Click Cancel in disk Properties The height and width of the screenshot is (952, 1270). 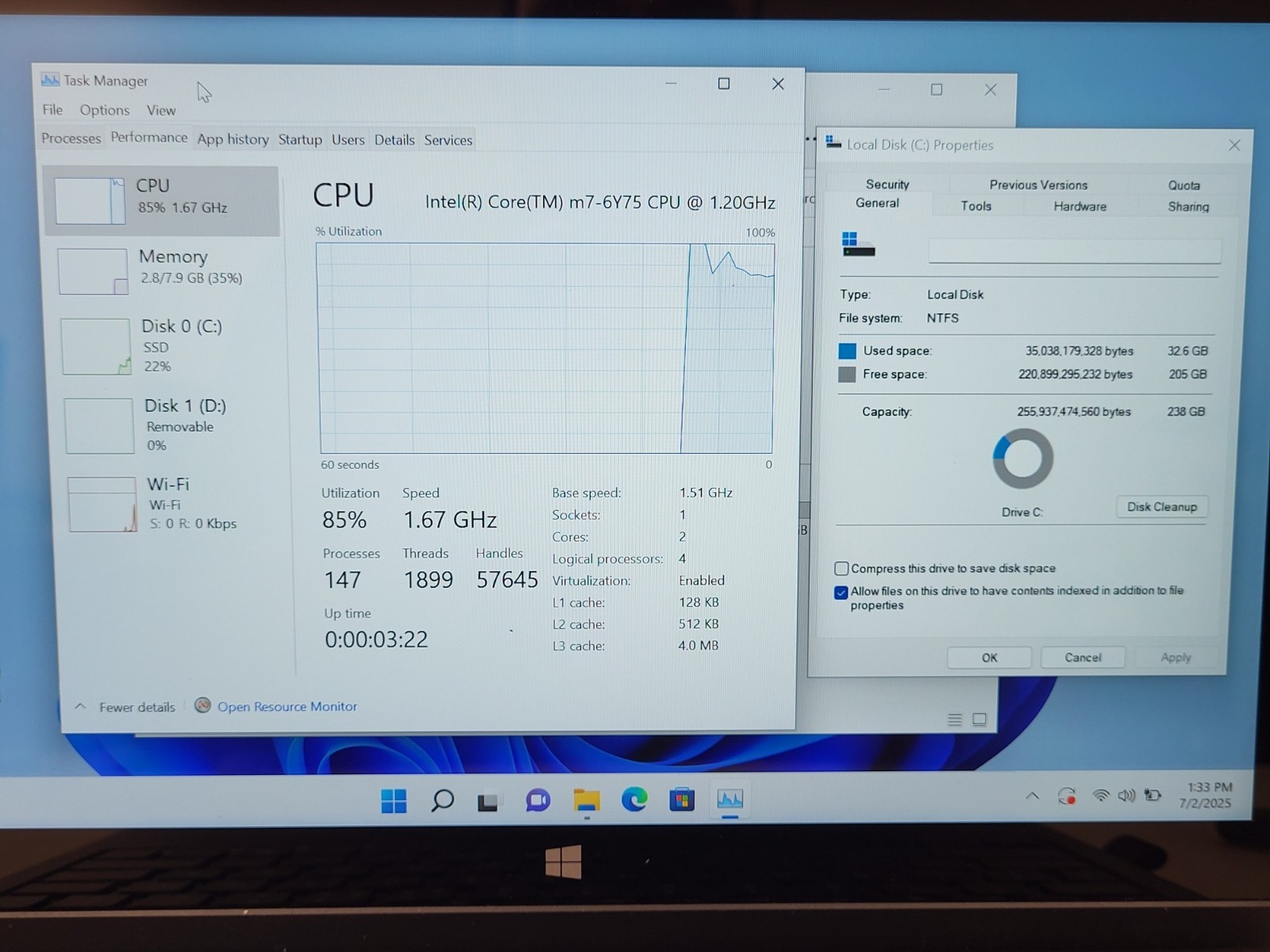click(1083, 658)
